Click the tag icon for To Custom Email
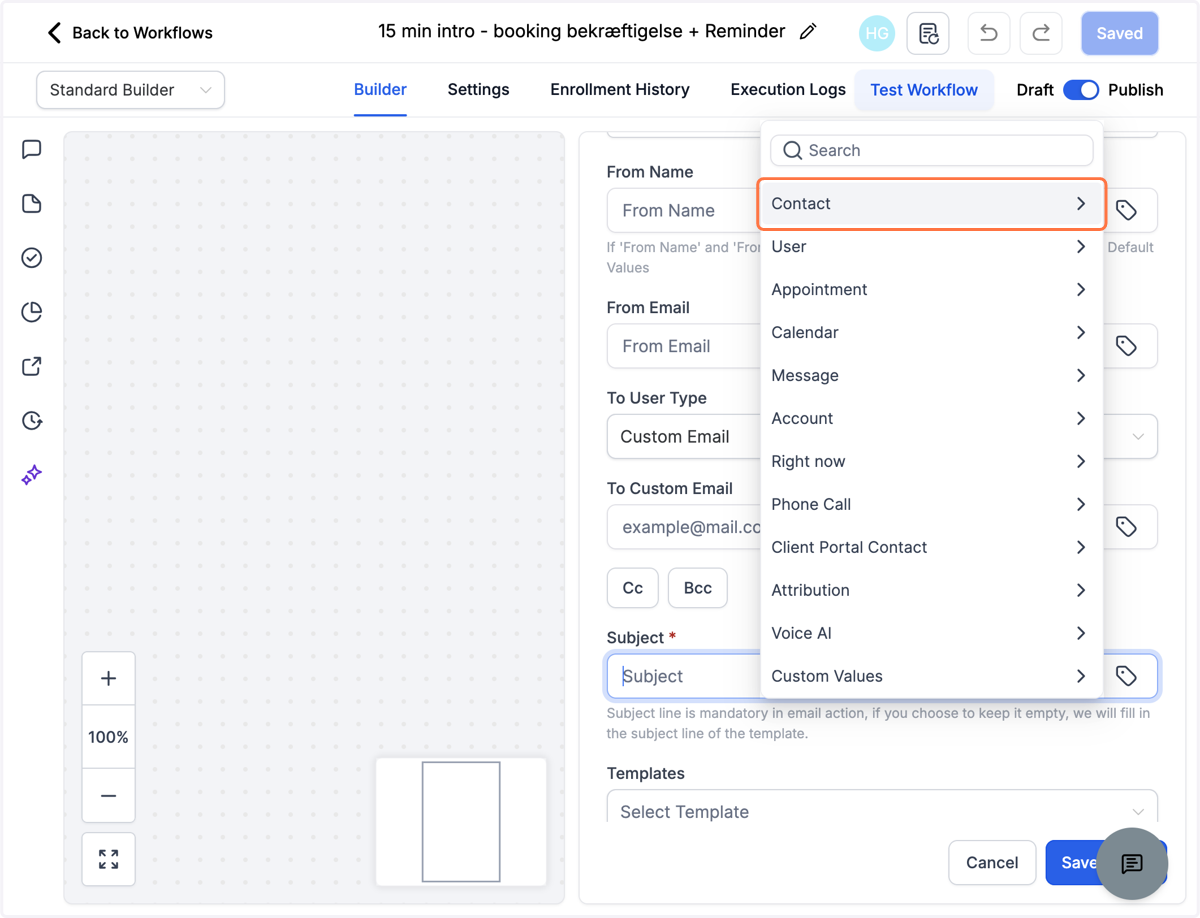Screen dimensions: 1200x918 click(1127, 527)
